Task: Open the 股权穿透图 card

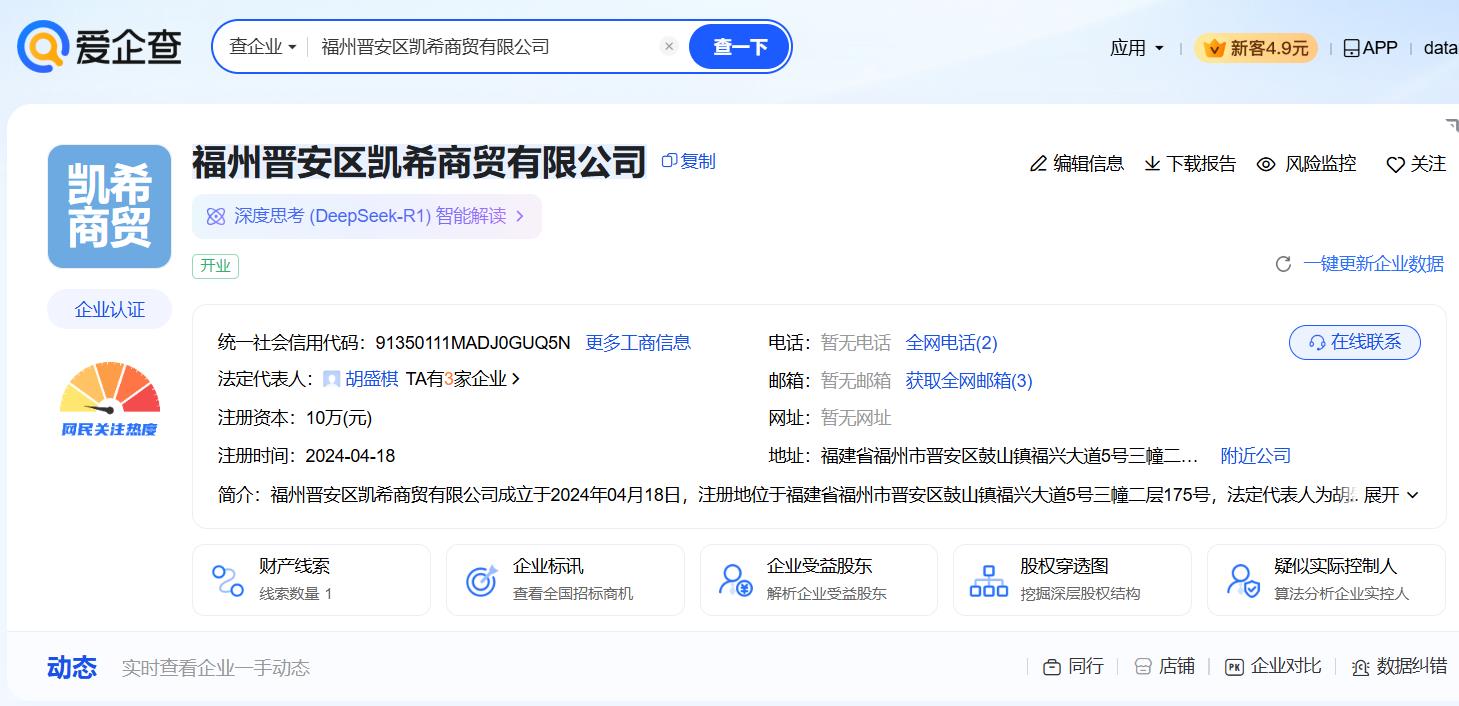Action: point(1072,579)
